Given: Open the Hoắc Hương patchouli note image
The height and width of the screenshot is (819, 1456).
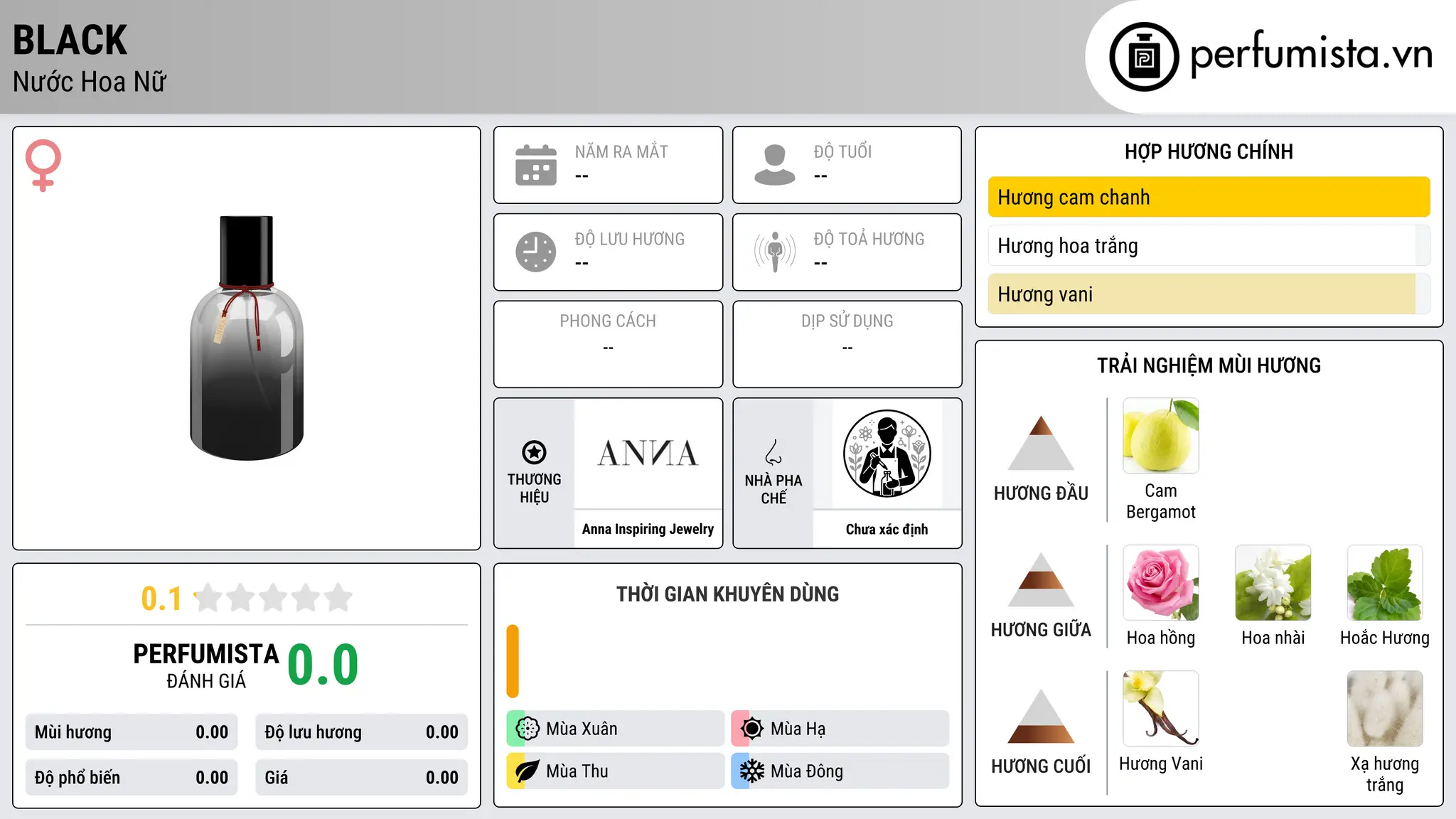Looking at the screenshot, I should coord(1385,583).
